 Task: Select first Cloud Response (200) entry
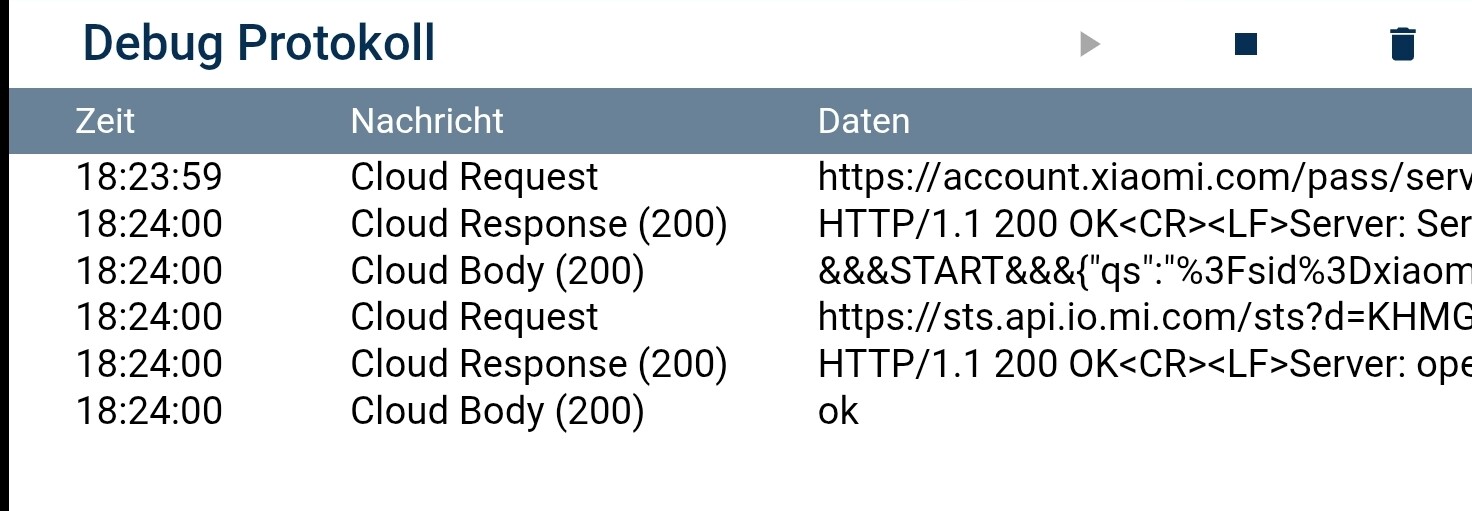[538, 224]
